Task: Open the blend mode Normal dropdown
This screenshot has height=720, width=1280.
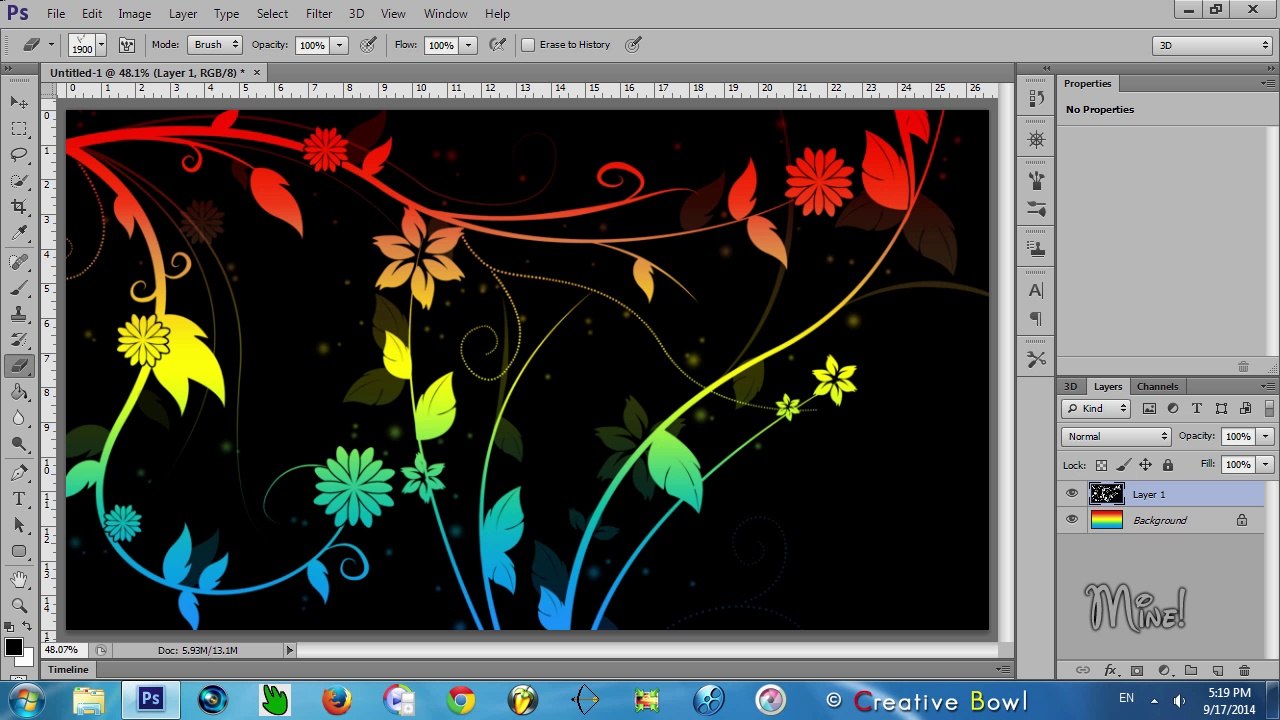Action: tap(1116, 436)
